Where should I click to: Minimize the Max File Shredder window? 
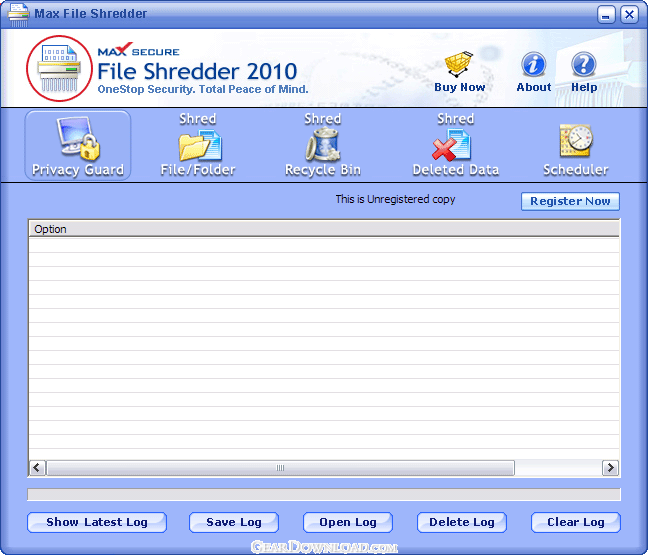606,15
